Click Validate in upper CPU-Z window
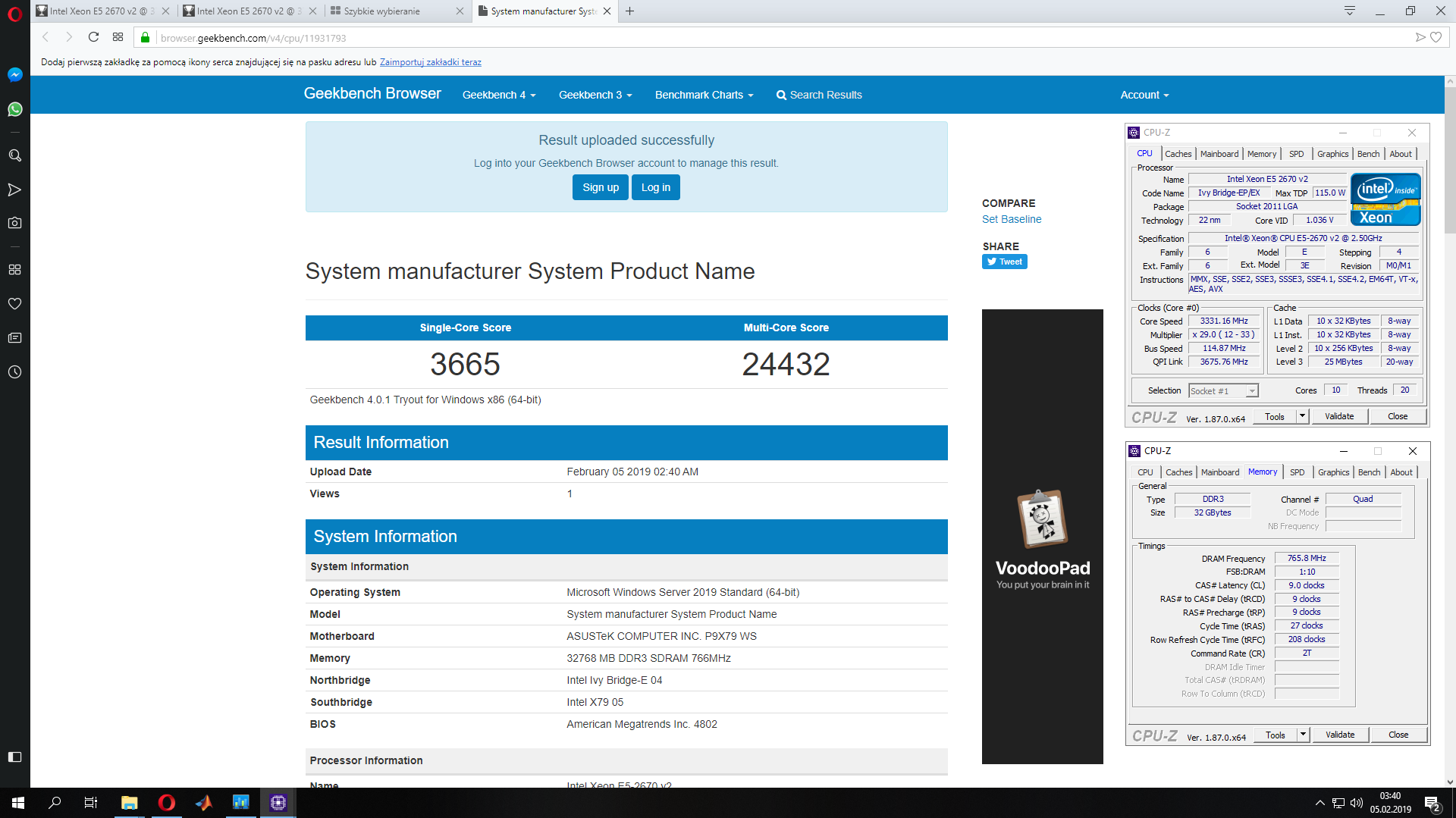Viewport: 1456px width, 818px height. tap(1338, 416)
